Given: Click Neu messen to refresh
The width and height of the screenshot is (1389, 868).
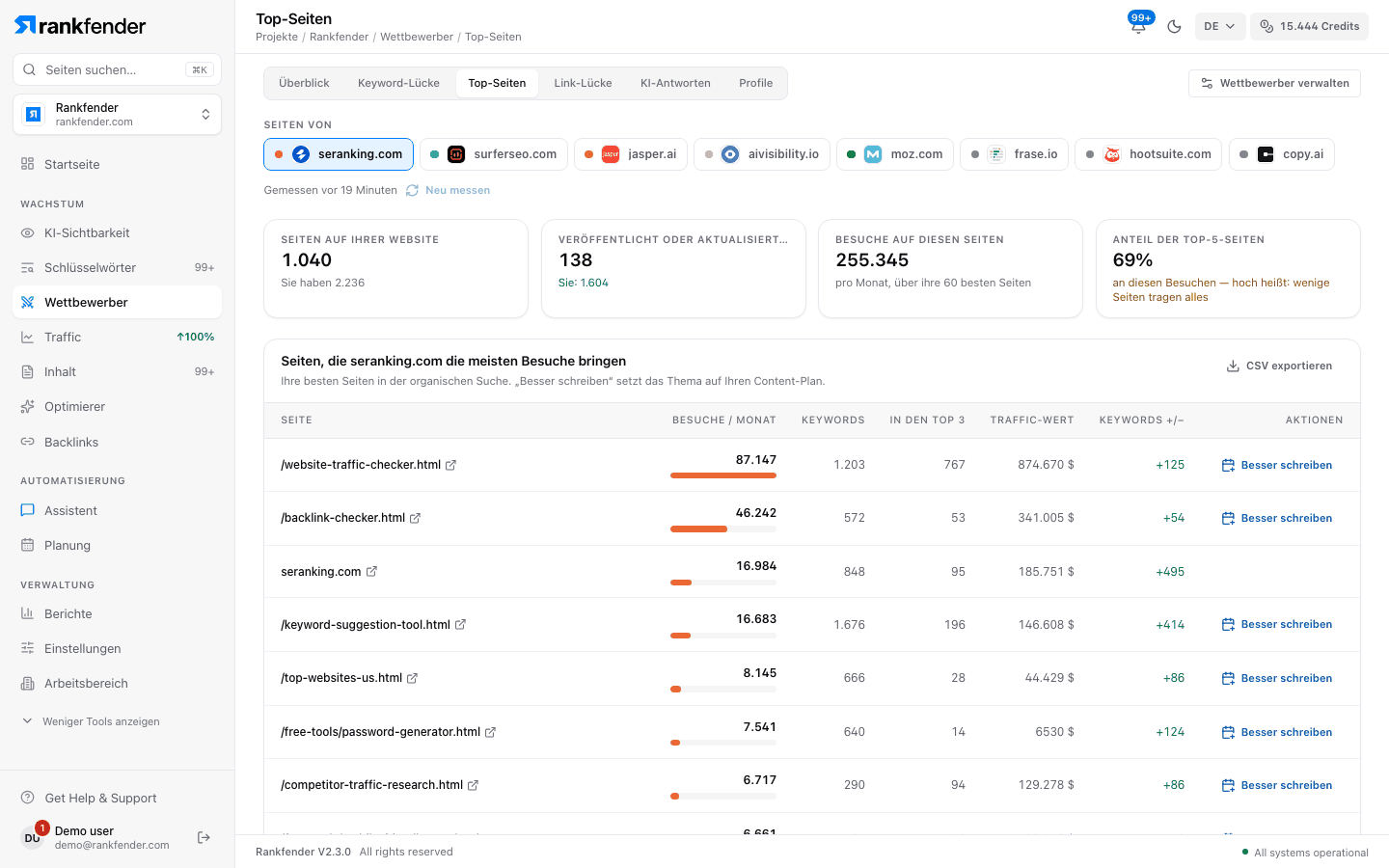Looking at the screenshot, I should coord(449,190).
